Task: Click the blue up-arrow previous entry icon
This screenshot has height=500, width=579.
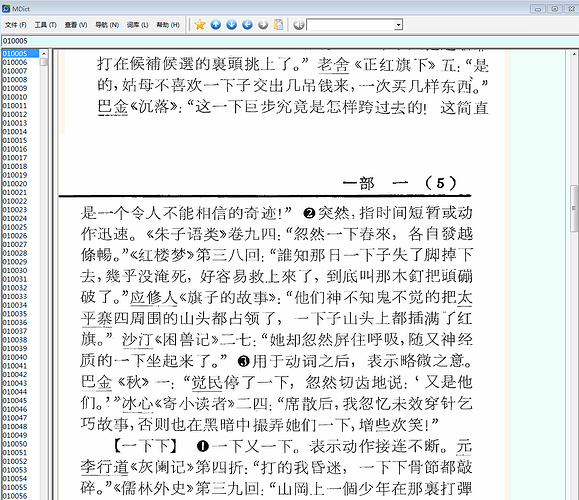Action: pyautogui.click(x=216, y=25)
